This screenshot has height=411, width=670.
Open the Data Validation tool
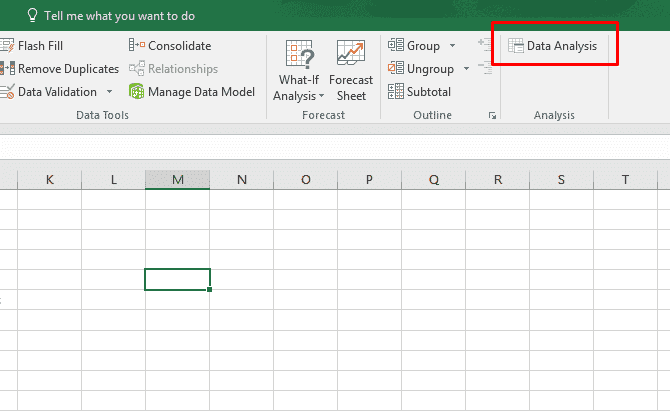click(x=48, y=91)
